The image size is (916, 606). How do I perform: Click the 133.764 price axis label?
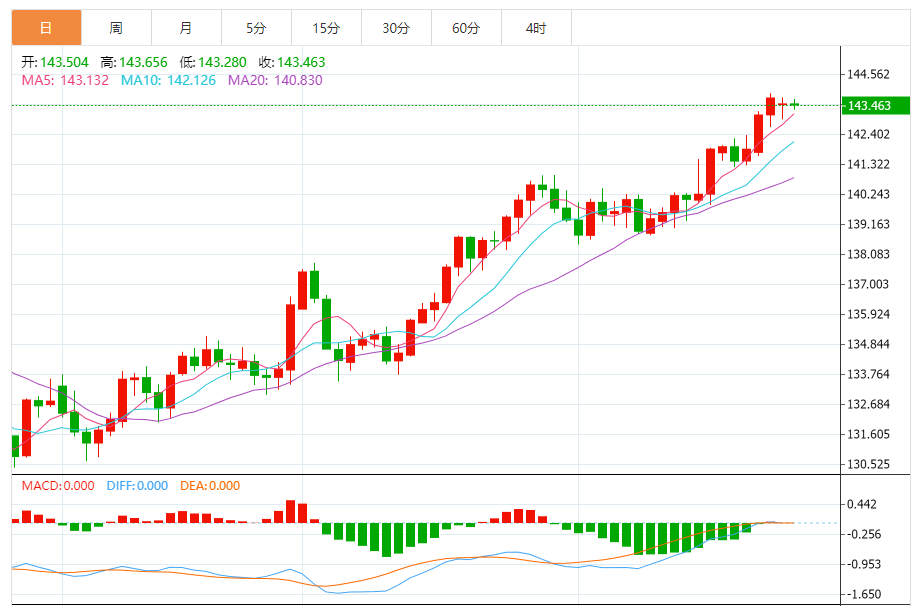pyautogui.click(x=869, y=374)
